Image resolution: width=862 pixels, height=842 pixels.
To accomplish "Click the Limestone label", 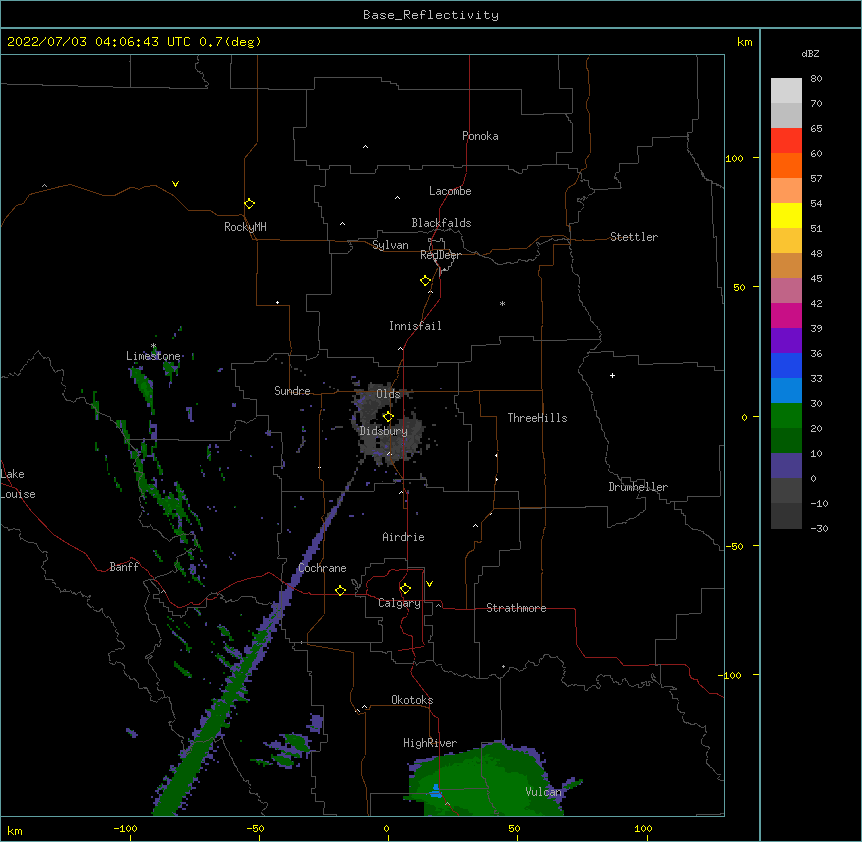I will coord(153,356).
